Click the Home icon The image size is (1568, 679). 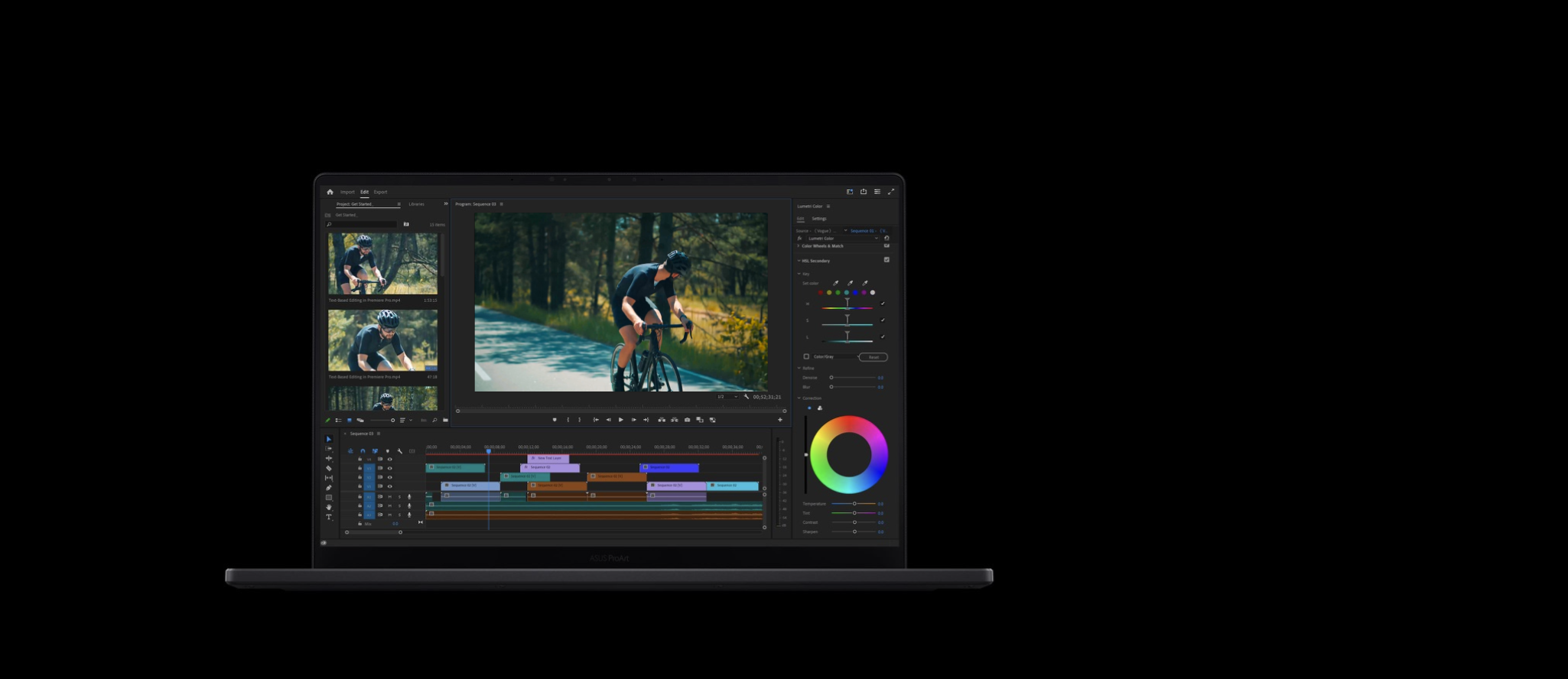330,192
